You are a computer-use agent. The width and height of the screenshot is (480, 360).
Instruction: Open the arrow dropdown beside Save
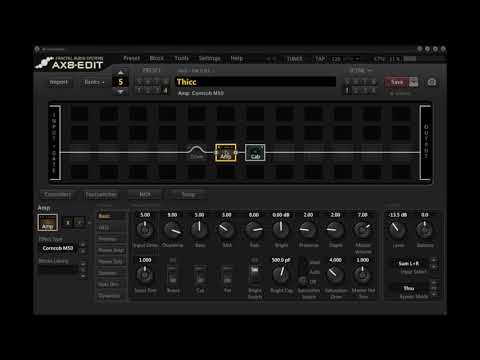coord(413,82)
